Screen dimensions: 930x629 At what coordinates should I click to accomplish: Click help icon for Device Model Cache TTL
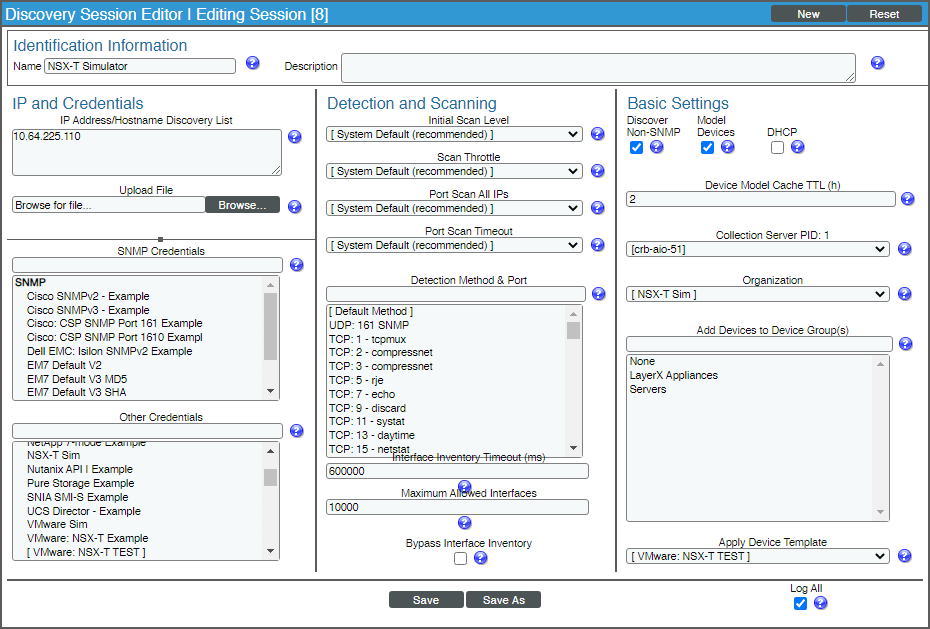tap(906, 198)
